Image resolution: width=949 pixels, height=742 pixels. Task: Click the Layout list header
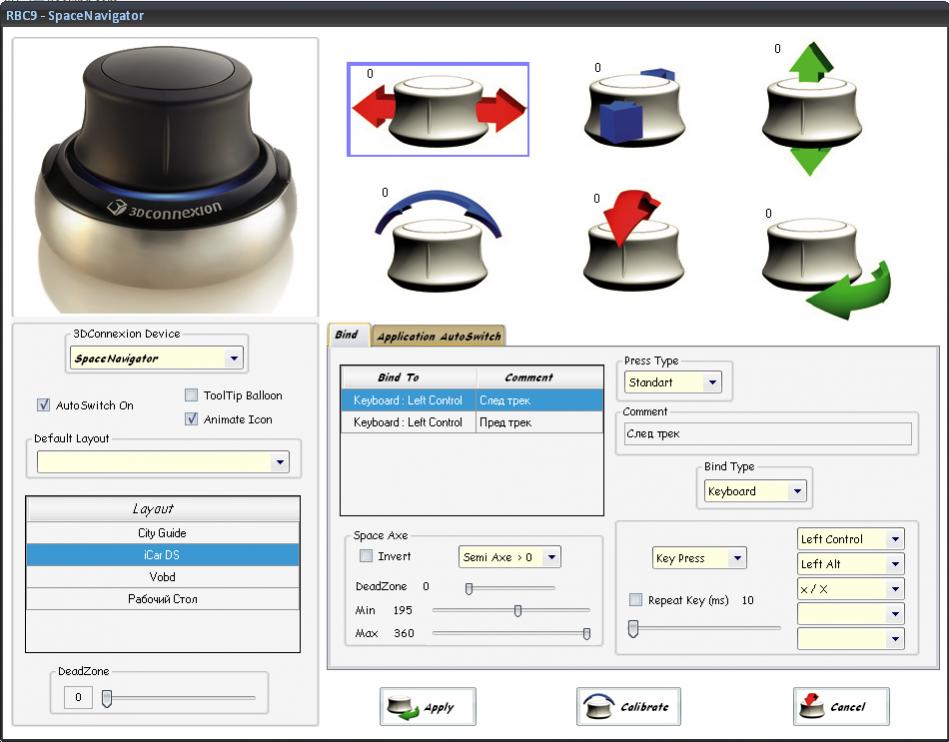click(163, 509)
